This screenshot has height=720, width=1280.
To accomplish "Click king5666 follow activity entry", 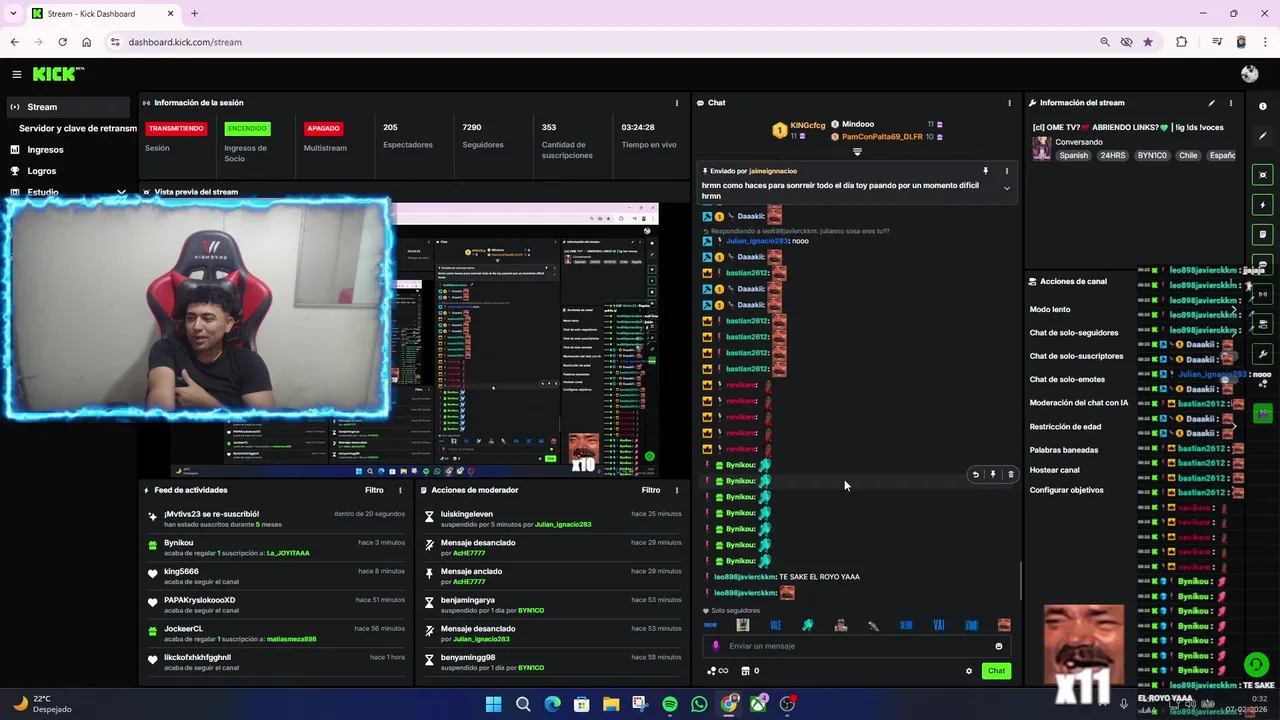I will pos(276,576).
